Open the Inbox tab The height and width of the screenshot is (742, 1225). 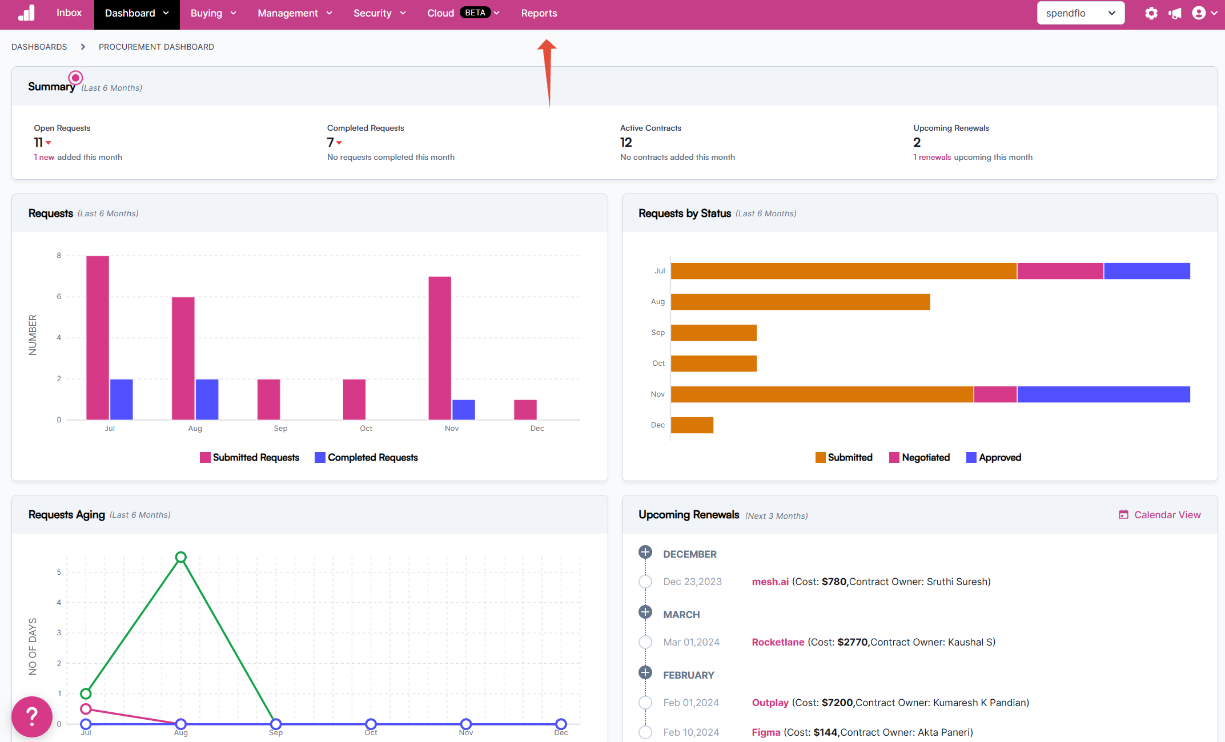pyautogui.click(x=69, y=13)
